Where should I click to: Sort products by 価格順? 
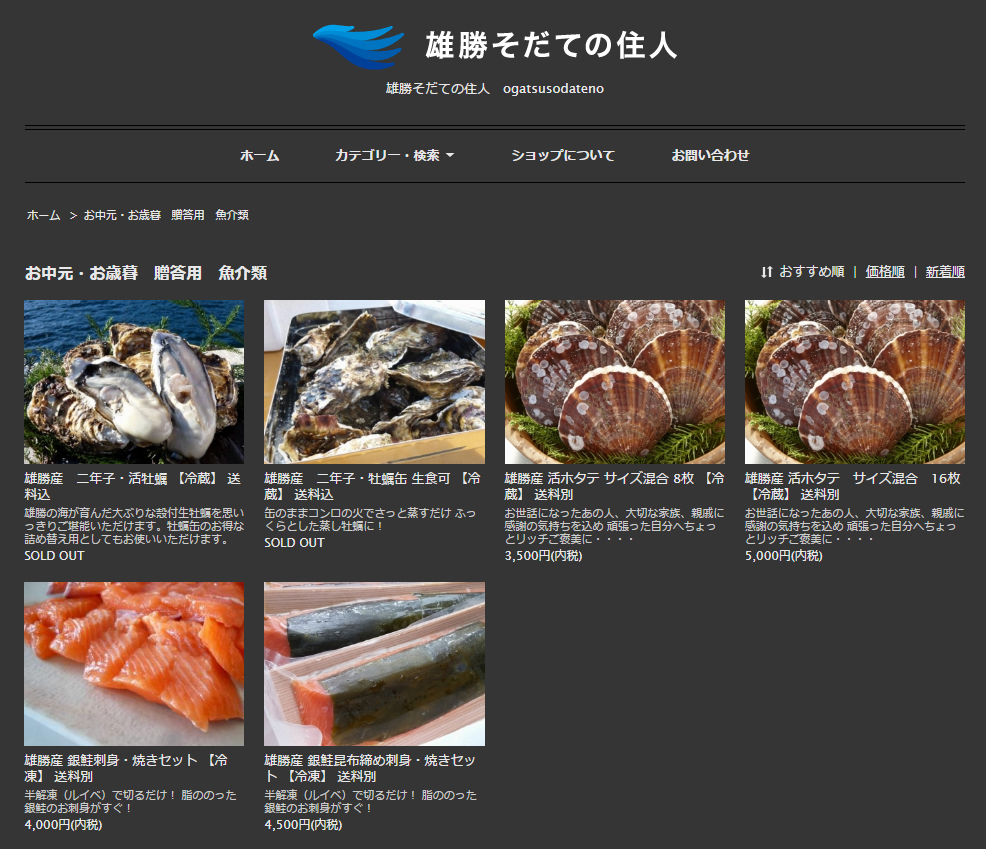[885, 272]
